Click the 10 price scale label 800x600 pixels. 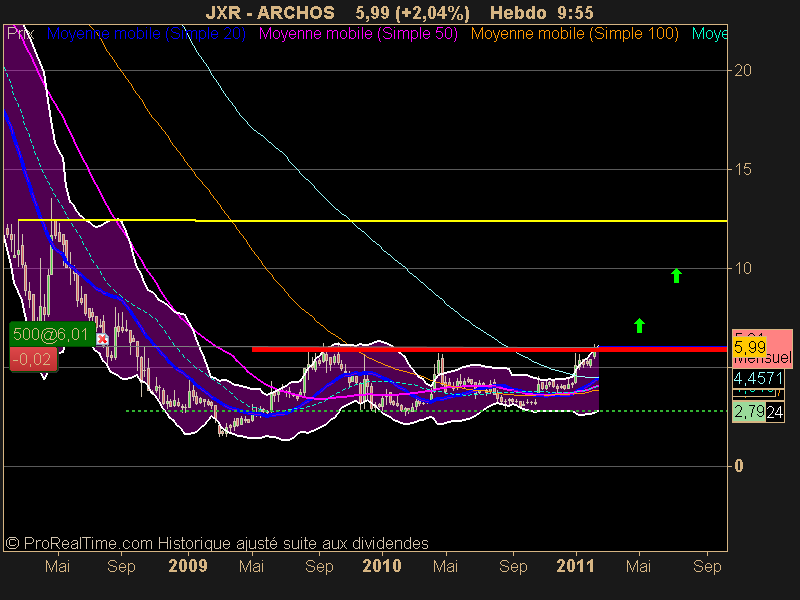pyautogui.click(x=742, y=268)
